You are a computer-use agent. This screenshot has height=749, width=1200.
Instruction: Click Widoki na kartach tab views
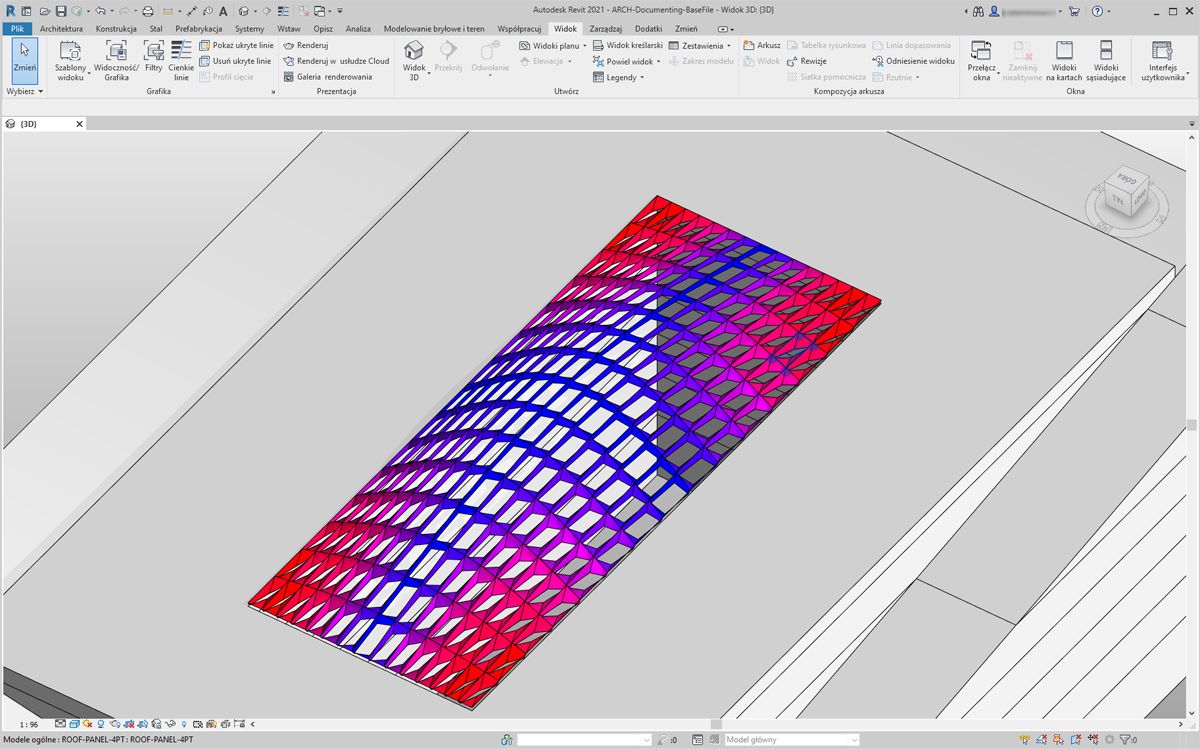pos(1064,60)
